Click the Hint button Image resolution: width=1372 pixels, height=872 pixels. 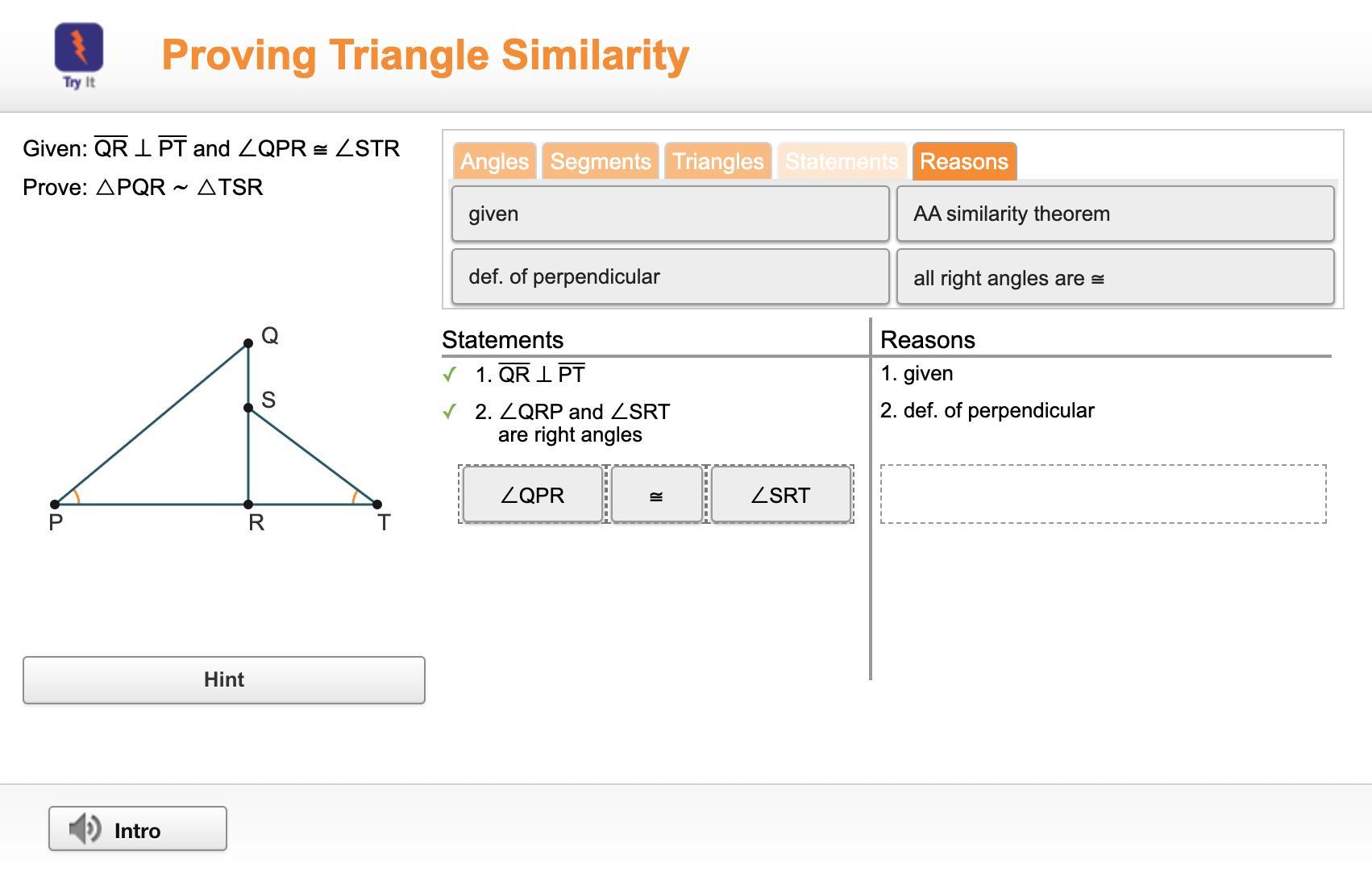coord(224,680)
